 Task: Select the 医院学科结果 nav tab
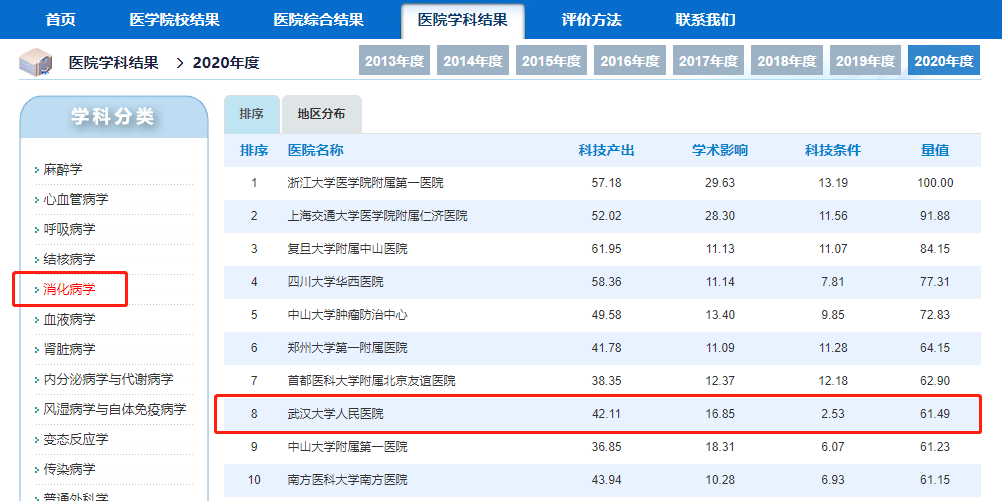[463, 20]
